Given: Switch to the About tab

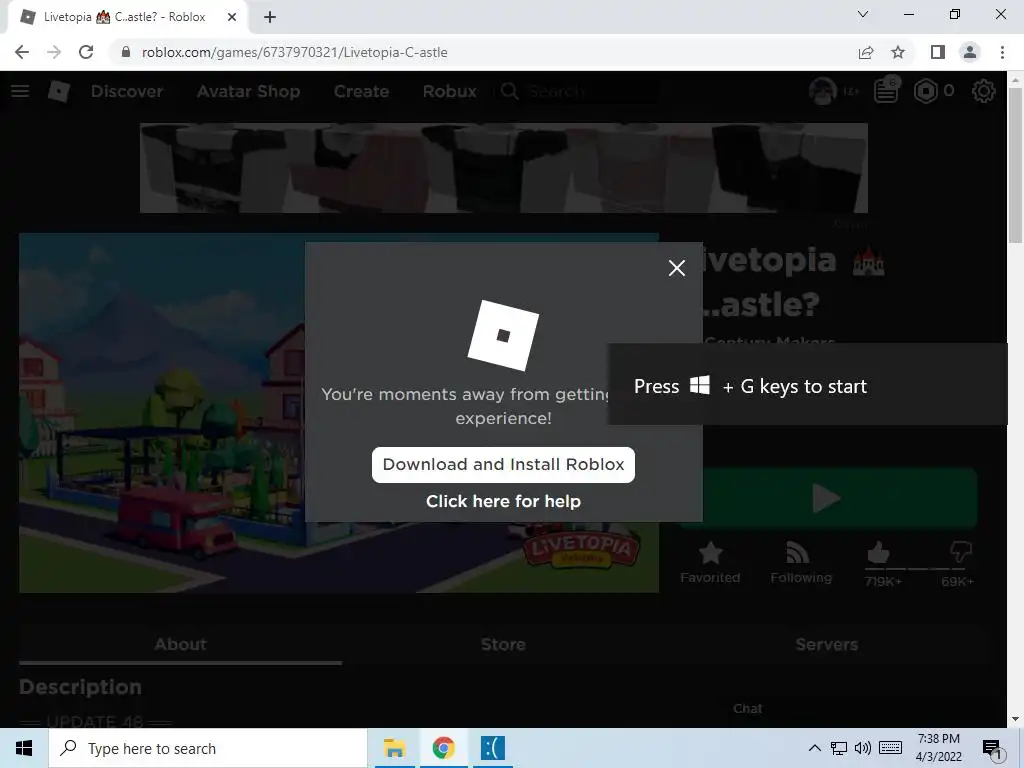Looking at the screenshot, I should click(x=180, y=645).
